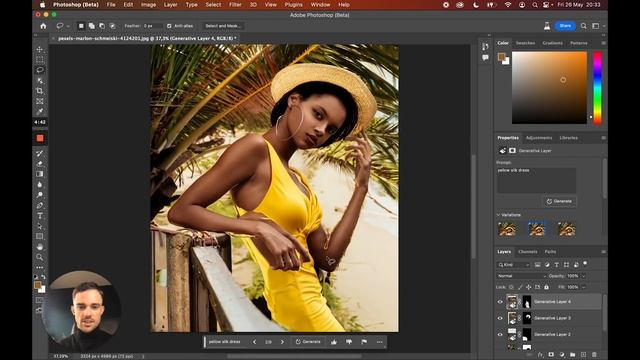This screenshot has width=640, height=360.
Task: Select the Blur tool
Action: point(40,184)
